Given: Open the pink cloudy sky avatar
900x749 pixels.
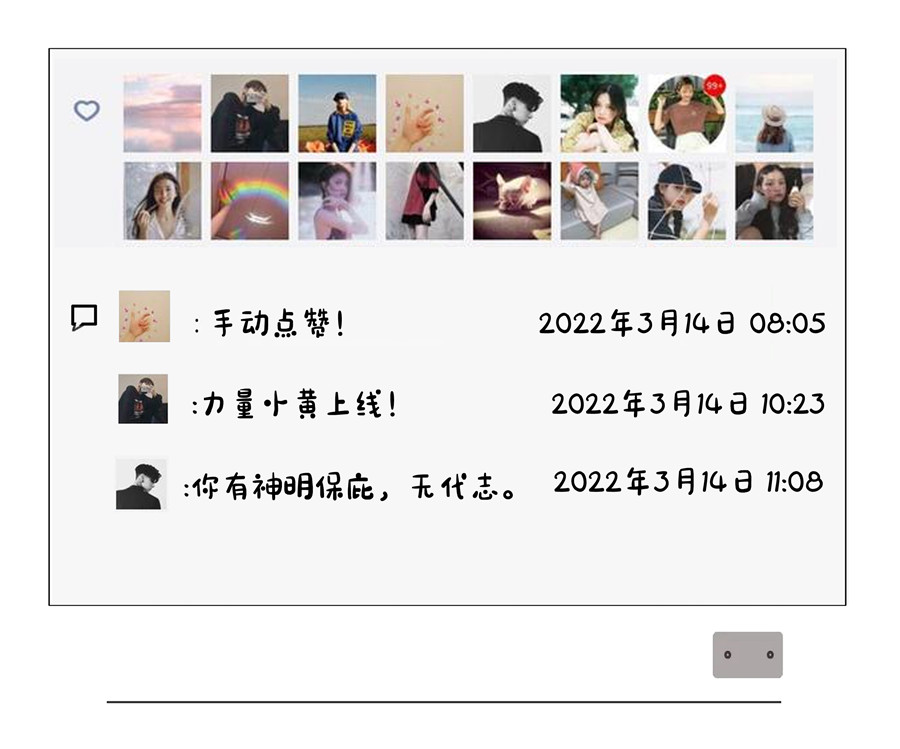Looking at the screenshot, I should (x=162, y=113).
